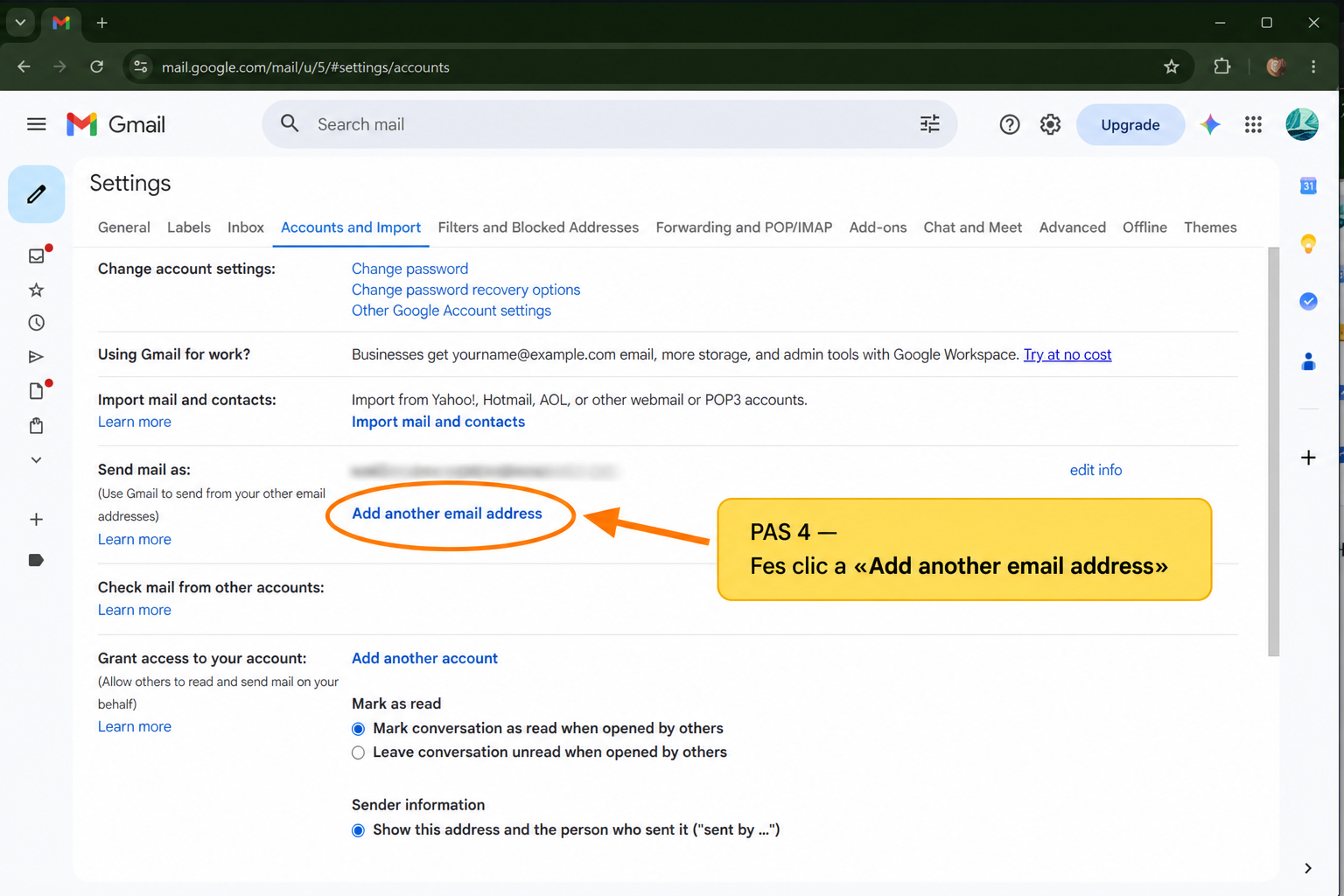Switch to the Themes tab
This screenshot has width=1344, height=896.
click(x=1210, y=227)
